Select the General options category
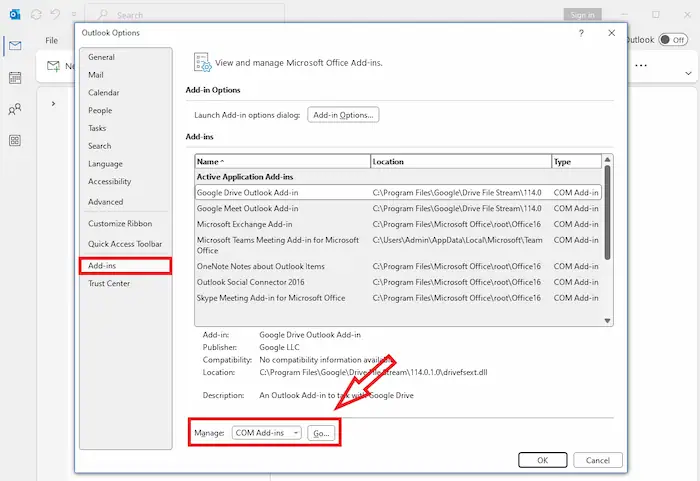The width and height of the screenshot is (700, 481). [101, 57]
